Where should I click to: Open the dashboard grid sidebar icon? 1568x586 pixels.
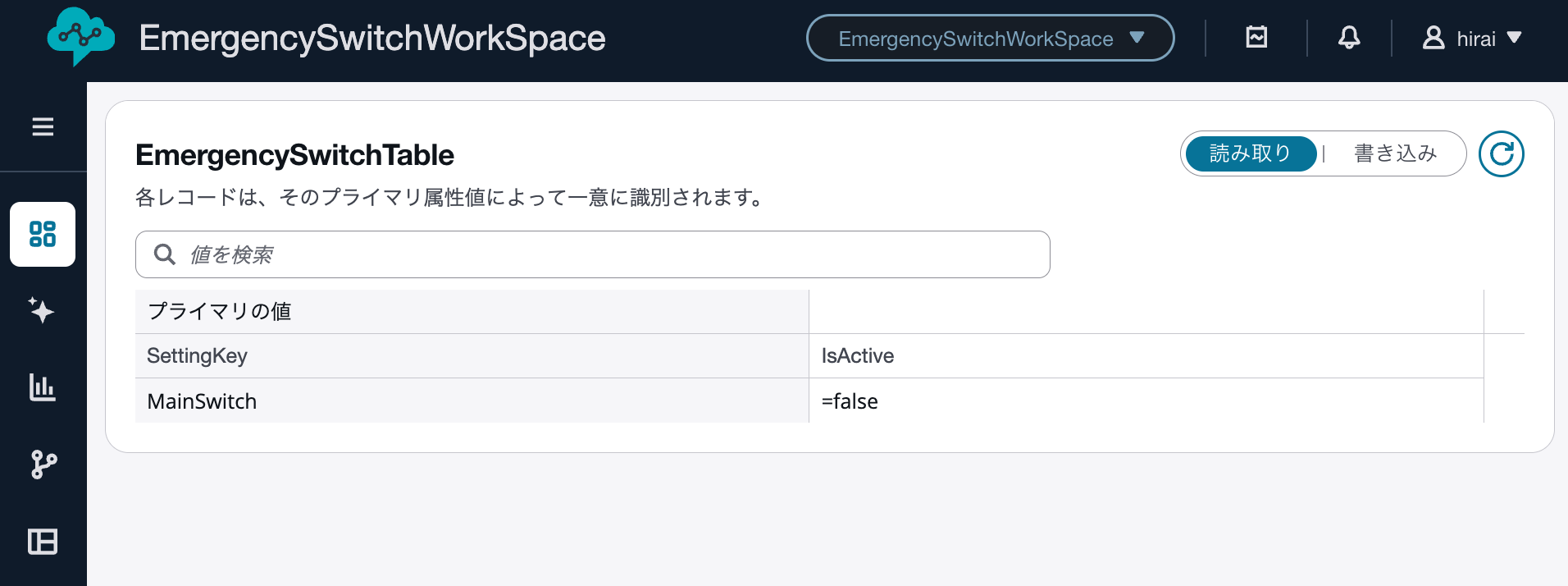click(43, 234)
